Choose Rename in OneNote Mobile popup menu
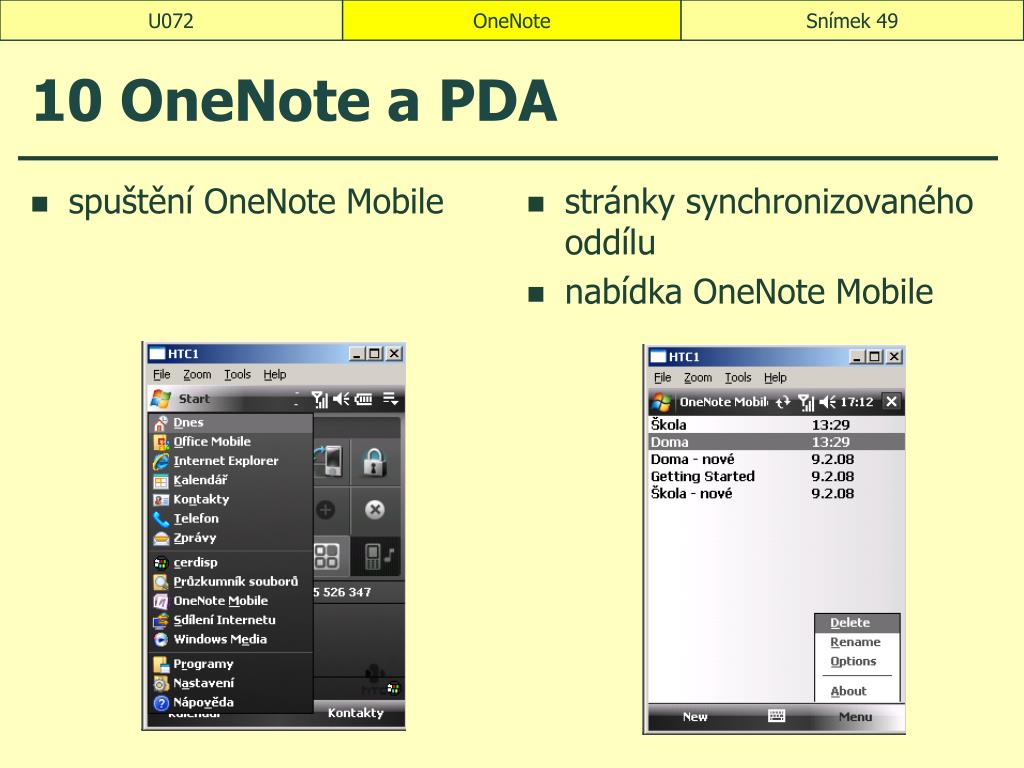 tap(857, 642)
